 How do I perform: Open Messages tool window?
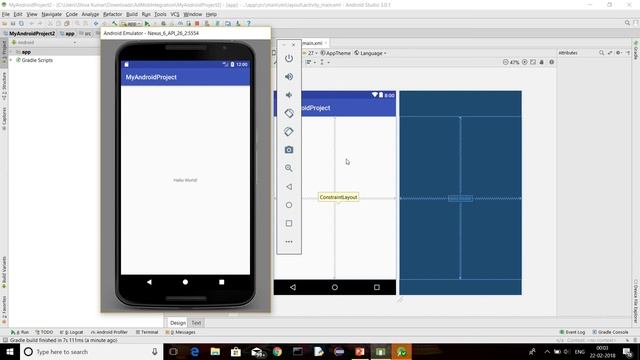pos(180,332)
